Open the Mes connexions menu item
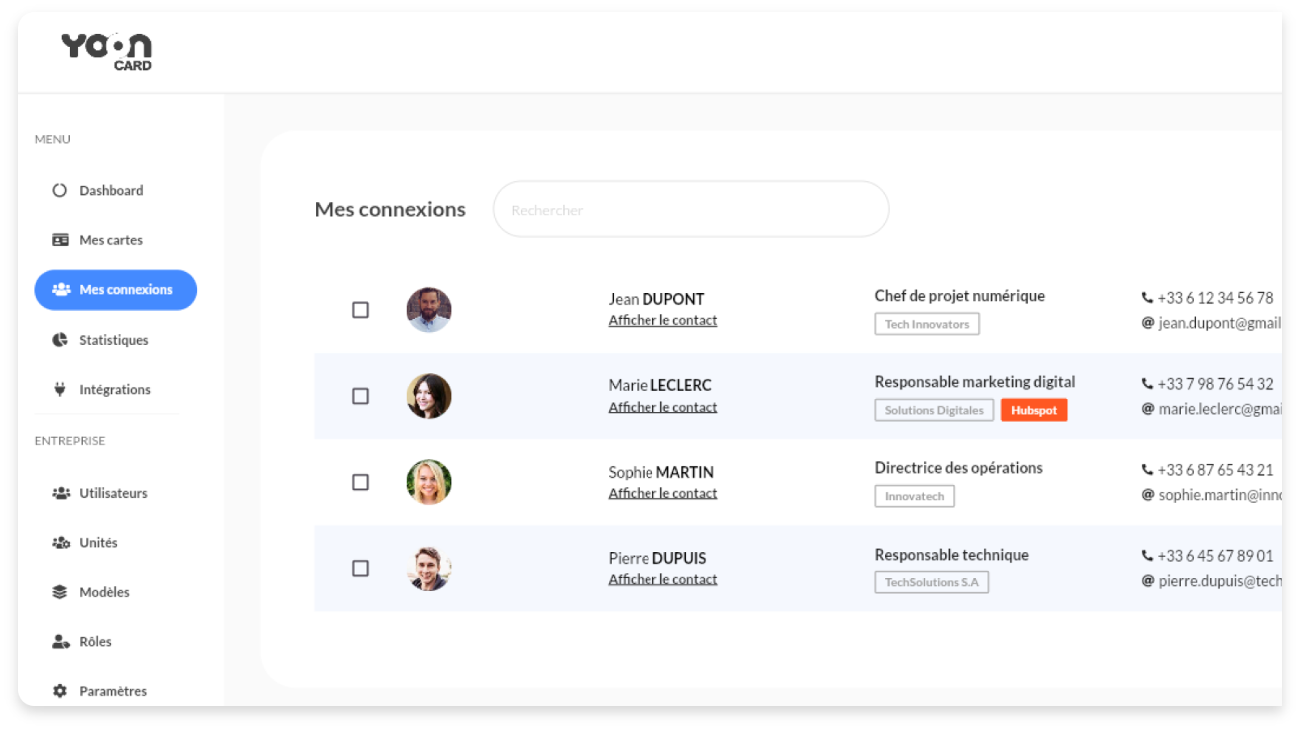Screen dimensions: 1300x730 [116, 290]
